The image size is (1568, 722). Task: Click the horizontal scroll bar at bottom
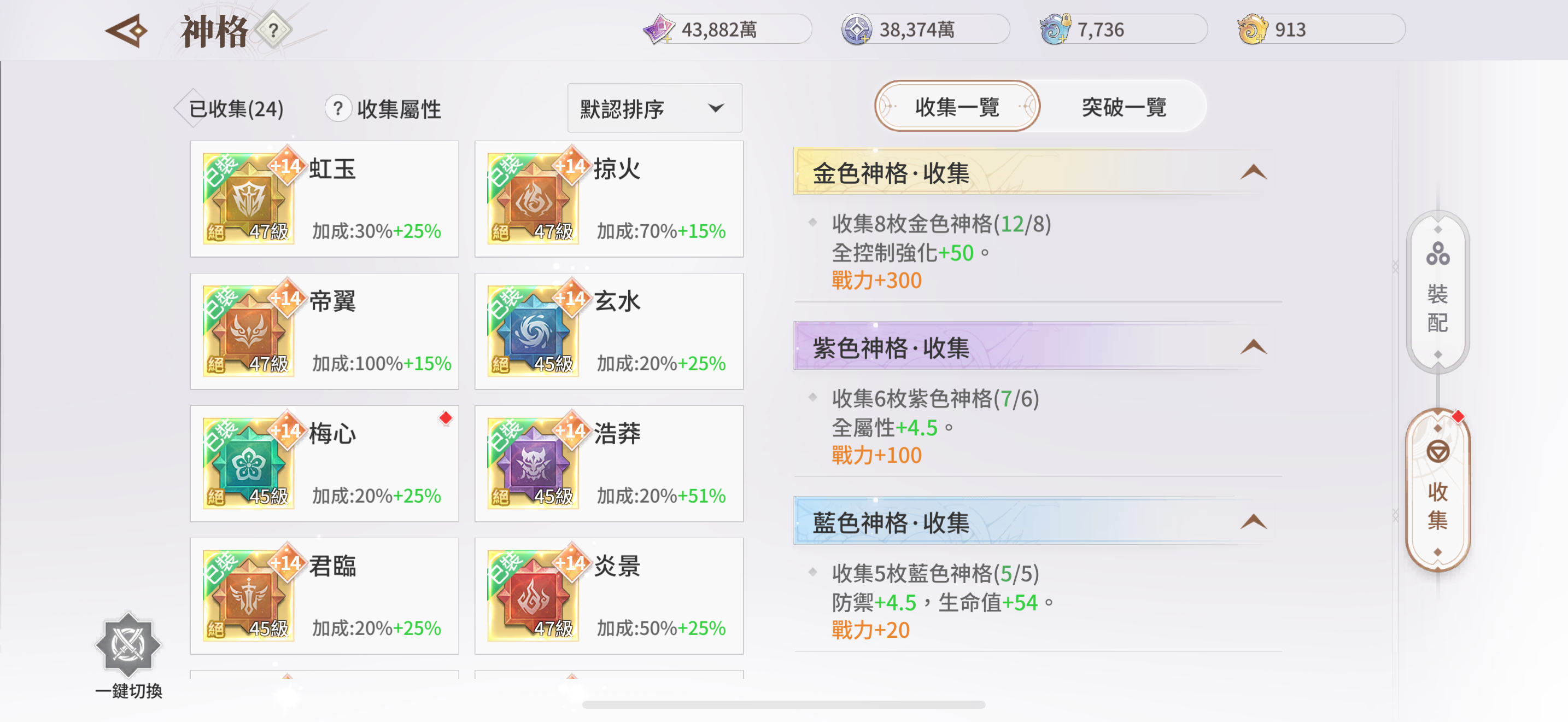coord(783,704)
